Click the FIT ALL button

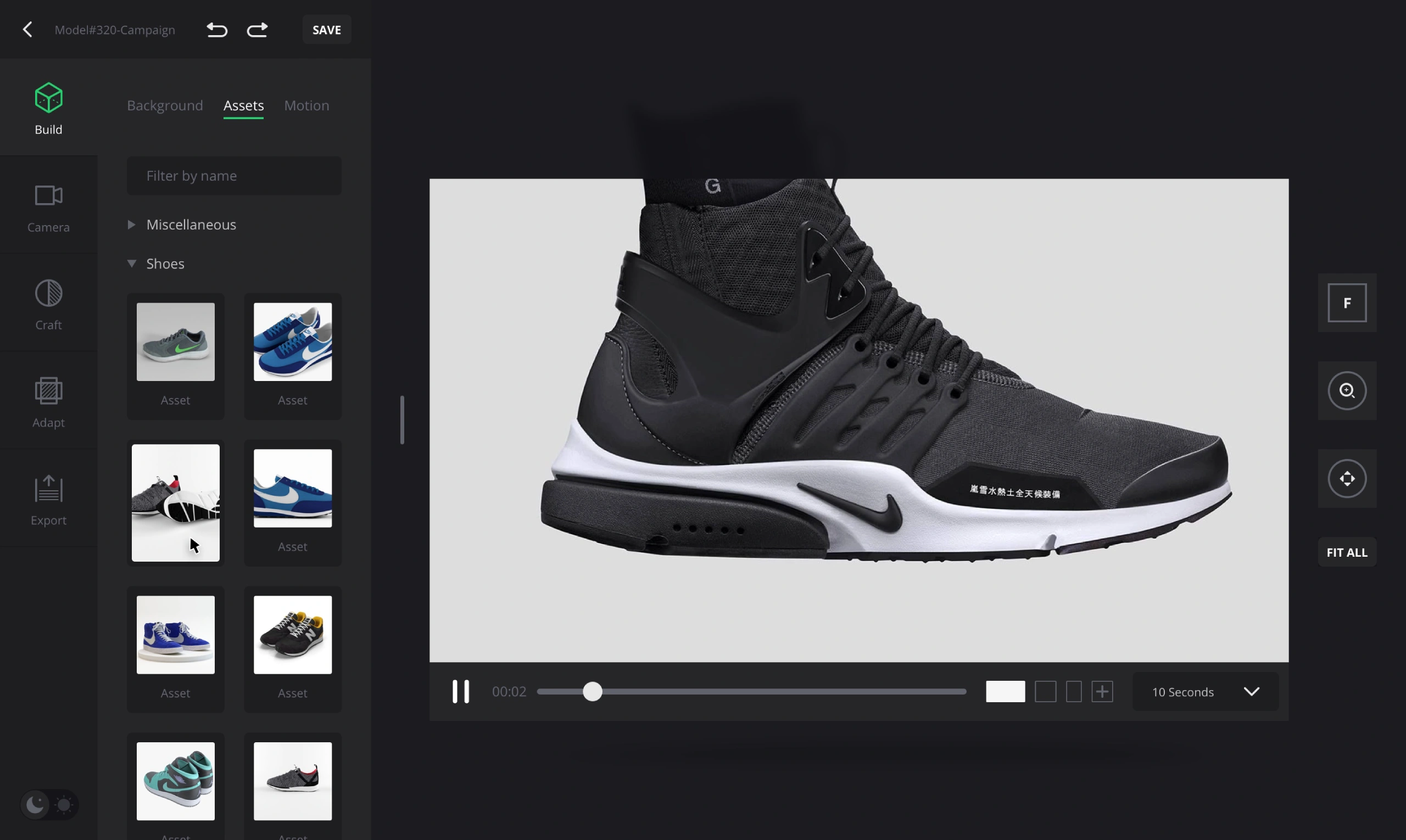point(1347,552)
